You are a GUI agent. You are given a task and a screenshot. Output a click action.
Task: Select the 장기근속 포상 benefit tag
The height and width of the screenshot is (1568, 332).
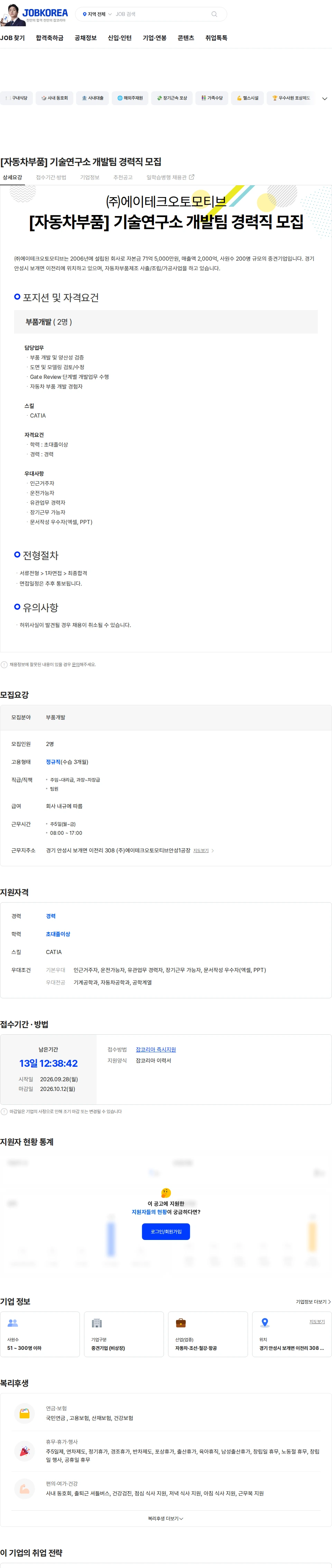tap(172, 98)
